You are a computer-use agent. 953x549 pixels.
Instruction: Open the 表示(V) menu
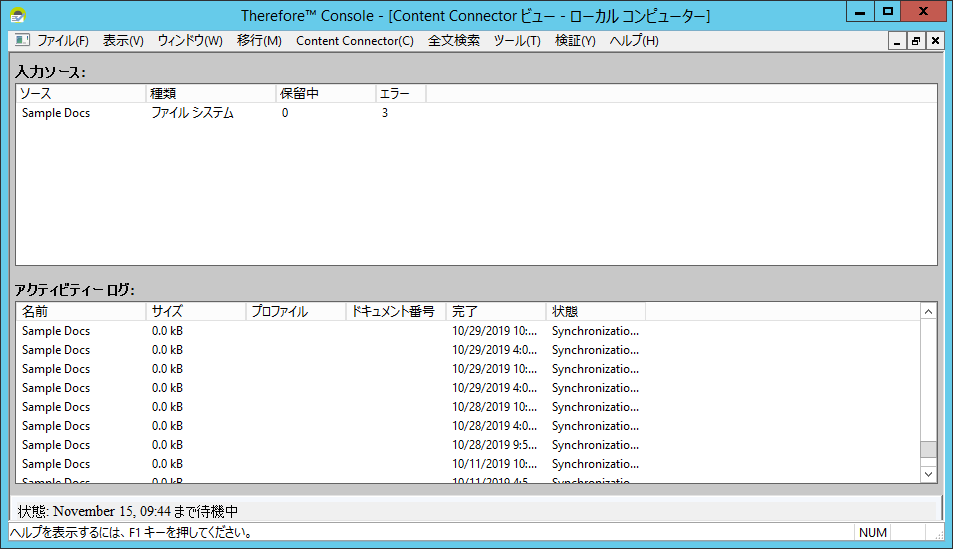123,41
